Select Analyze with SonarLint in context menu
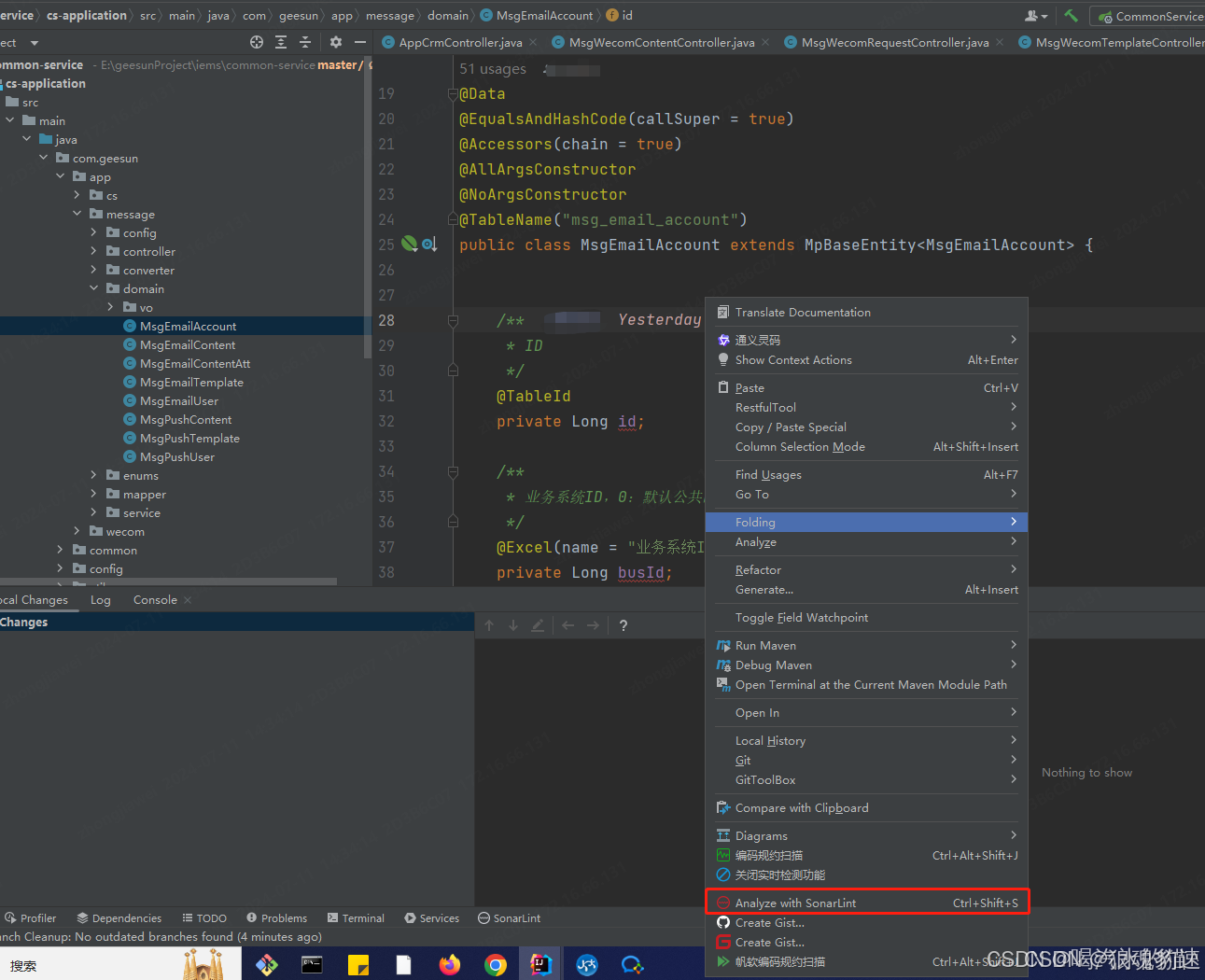This screenshot has height=980, width=1205. pos(866,903)
